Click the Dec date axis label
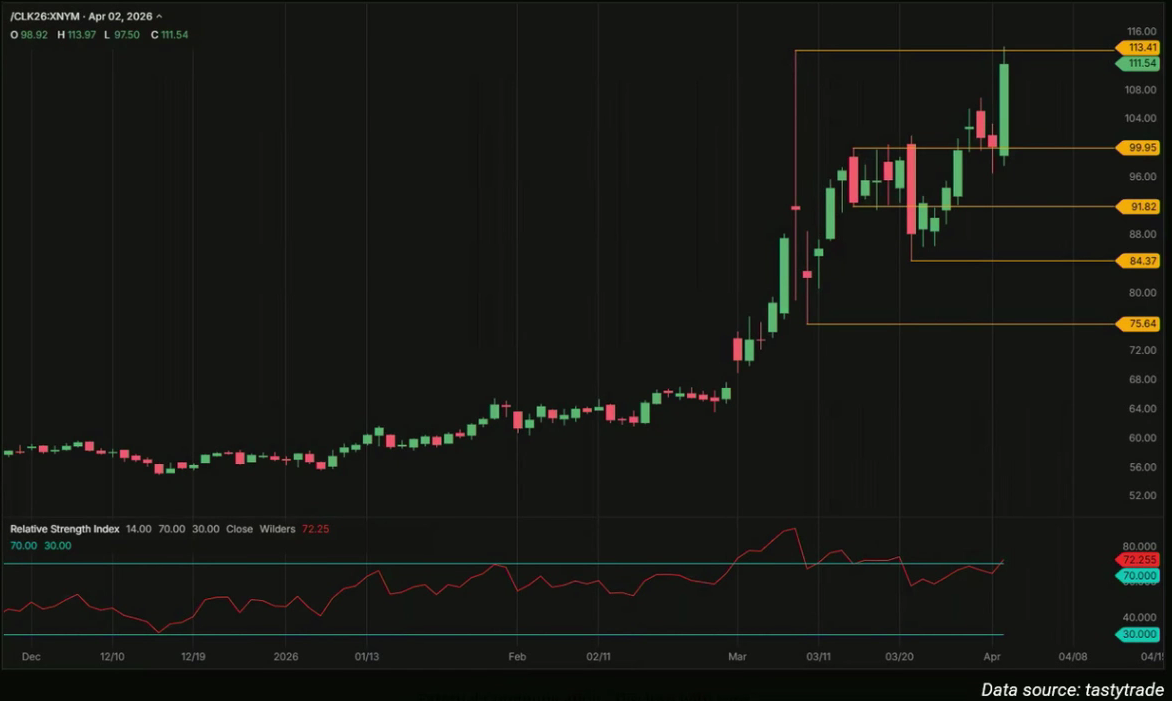The image size is (1172, 701). click(x=31, y=657)
